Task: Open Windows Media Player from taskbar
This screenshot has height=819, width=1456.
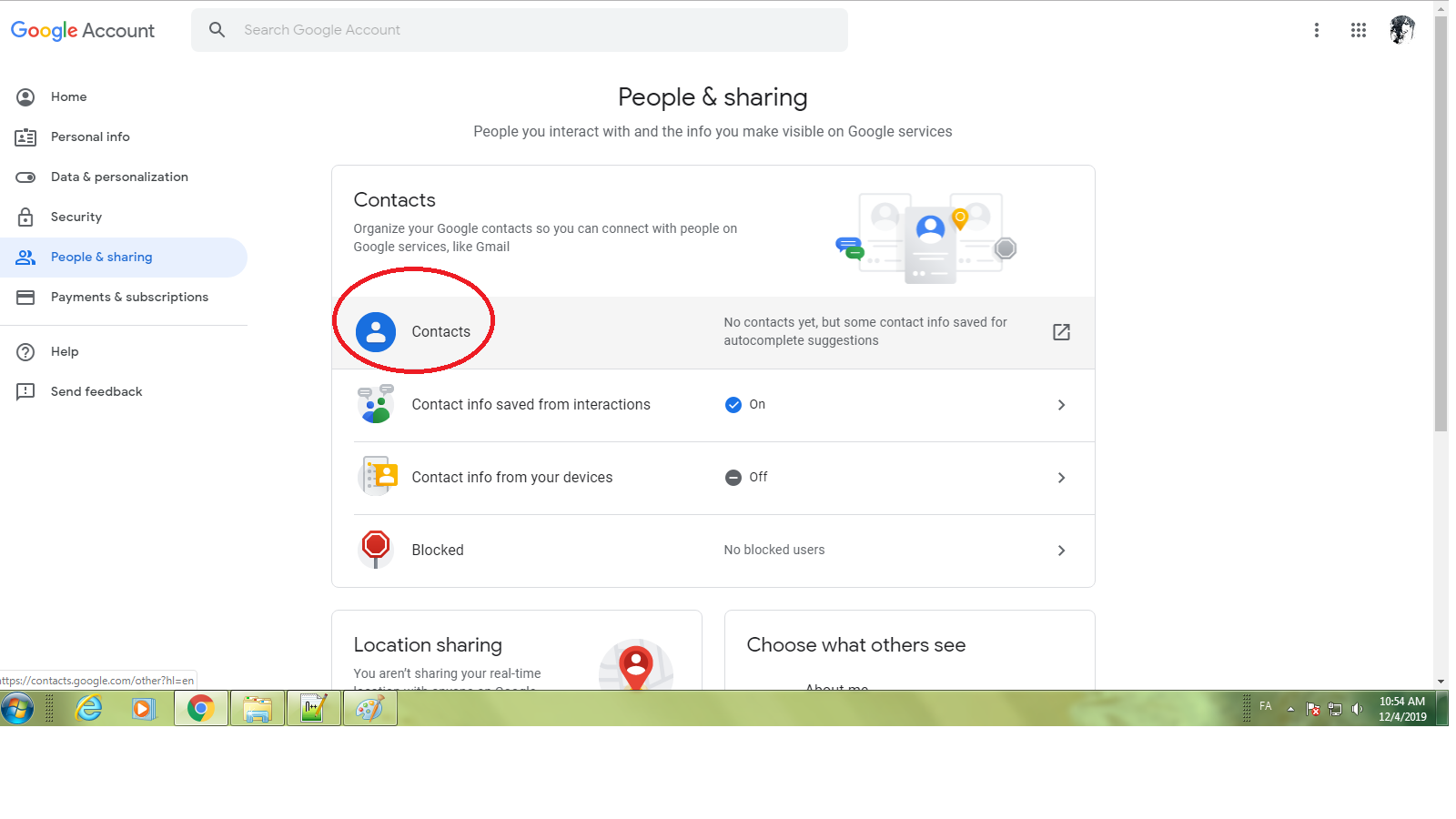Action: (x=144, y=708)
